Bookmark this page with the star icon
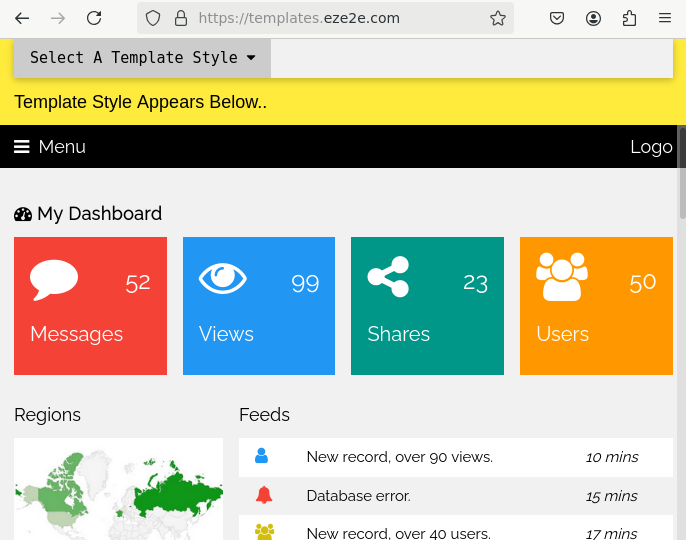The image size is (686, 540). (x=498, y=18)
